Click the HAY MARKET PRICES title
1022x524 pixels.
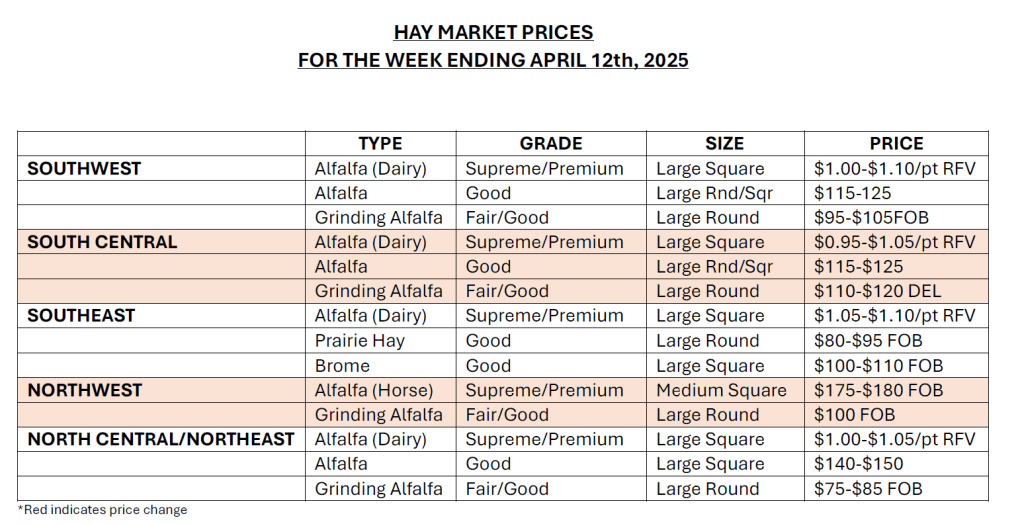click(493, 32)
